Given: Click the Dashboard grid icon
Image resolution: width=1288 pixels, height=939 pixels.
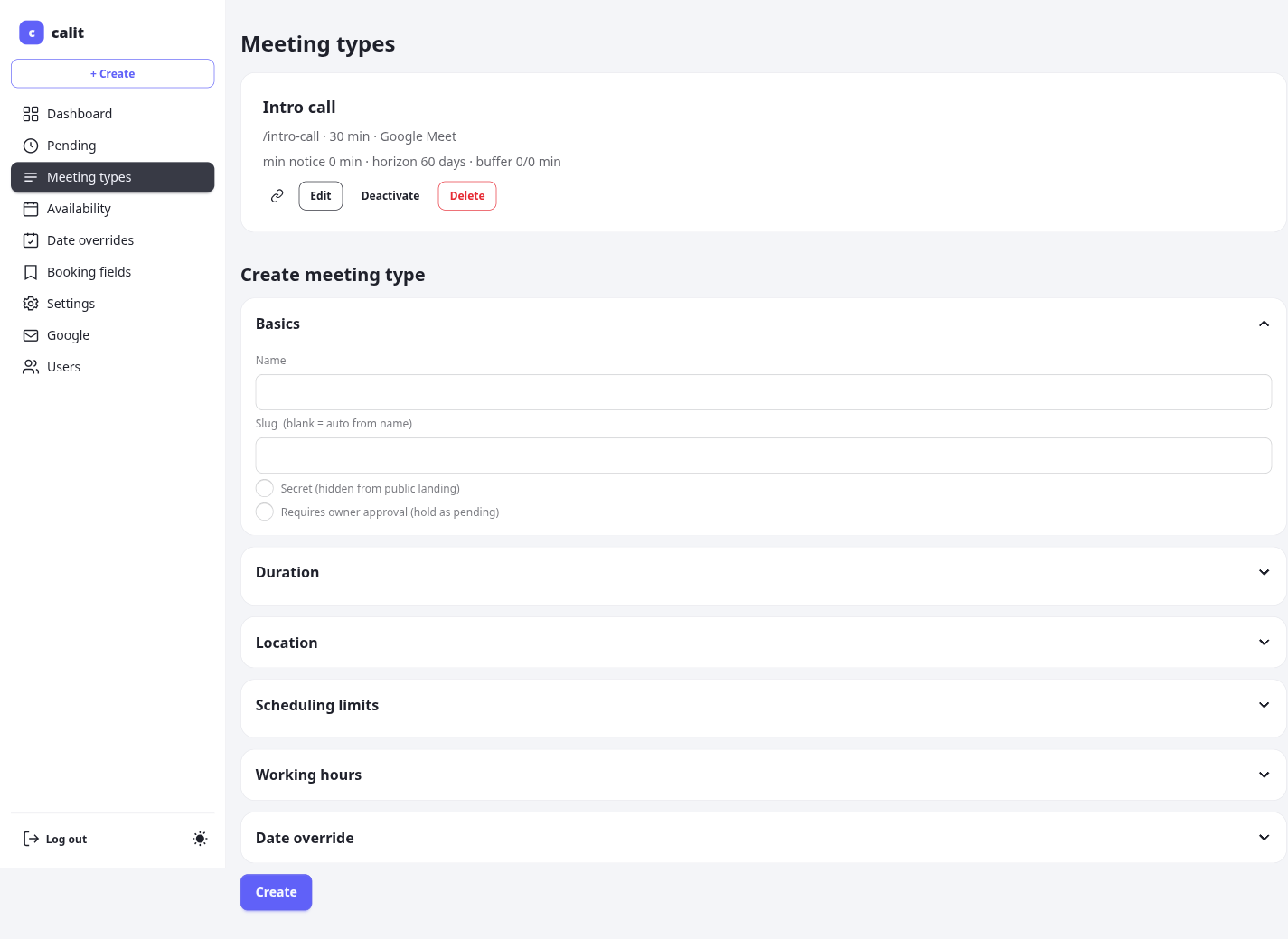Looking at the screenshot, I should 31,114.
